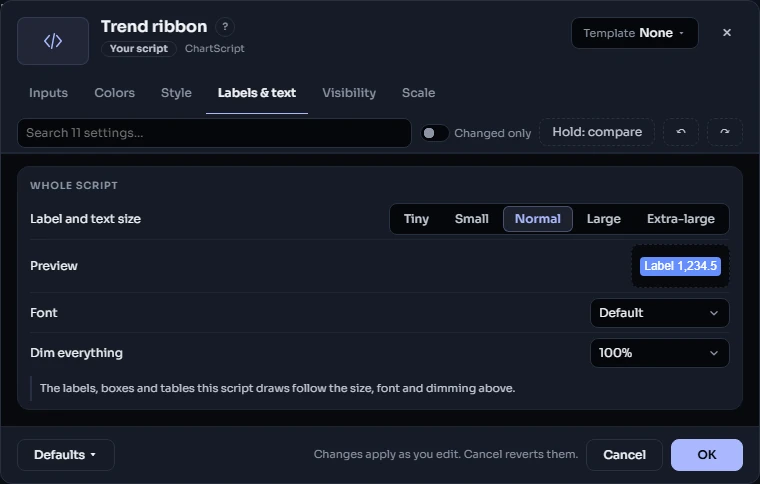The image size is (760, 484).
Task: Click the Label and text size label
Action: [85, 219]
